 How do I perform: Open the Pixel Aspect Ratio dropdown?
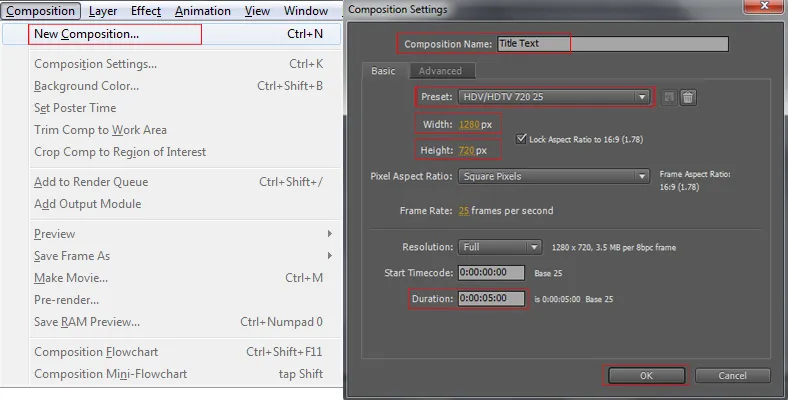[x=553, y=176]
